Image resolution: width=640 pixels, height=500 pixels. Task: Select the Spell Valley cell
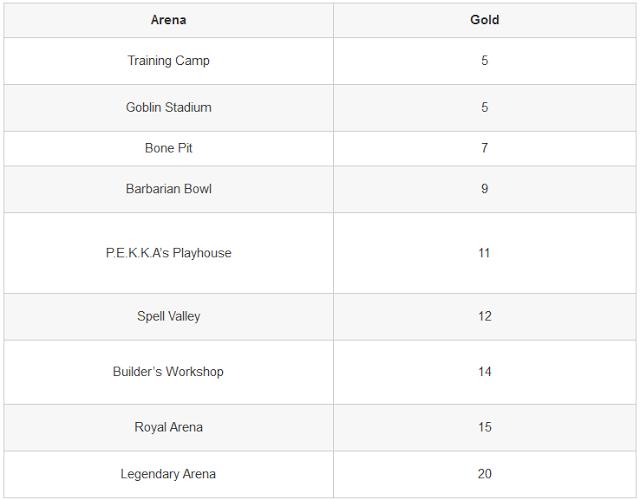(169, 317)
